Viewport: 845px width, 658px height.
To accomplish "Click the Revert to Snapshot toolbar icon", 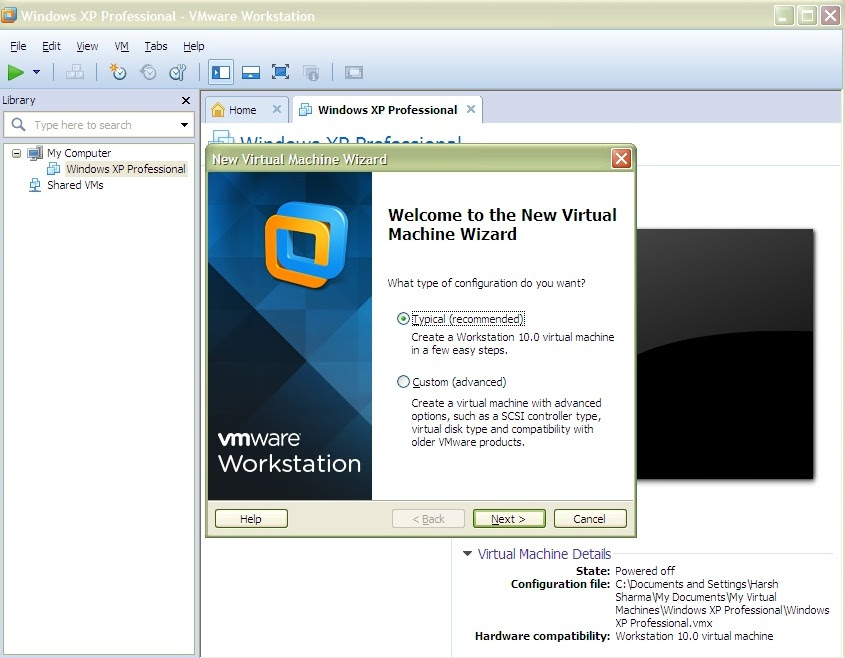I will coord(148,72).
